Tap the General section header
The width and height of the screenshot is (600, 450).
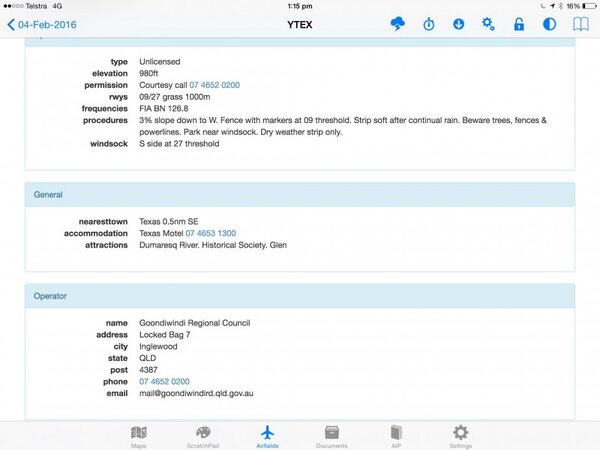(x=300, y=195)
